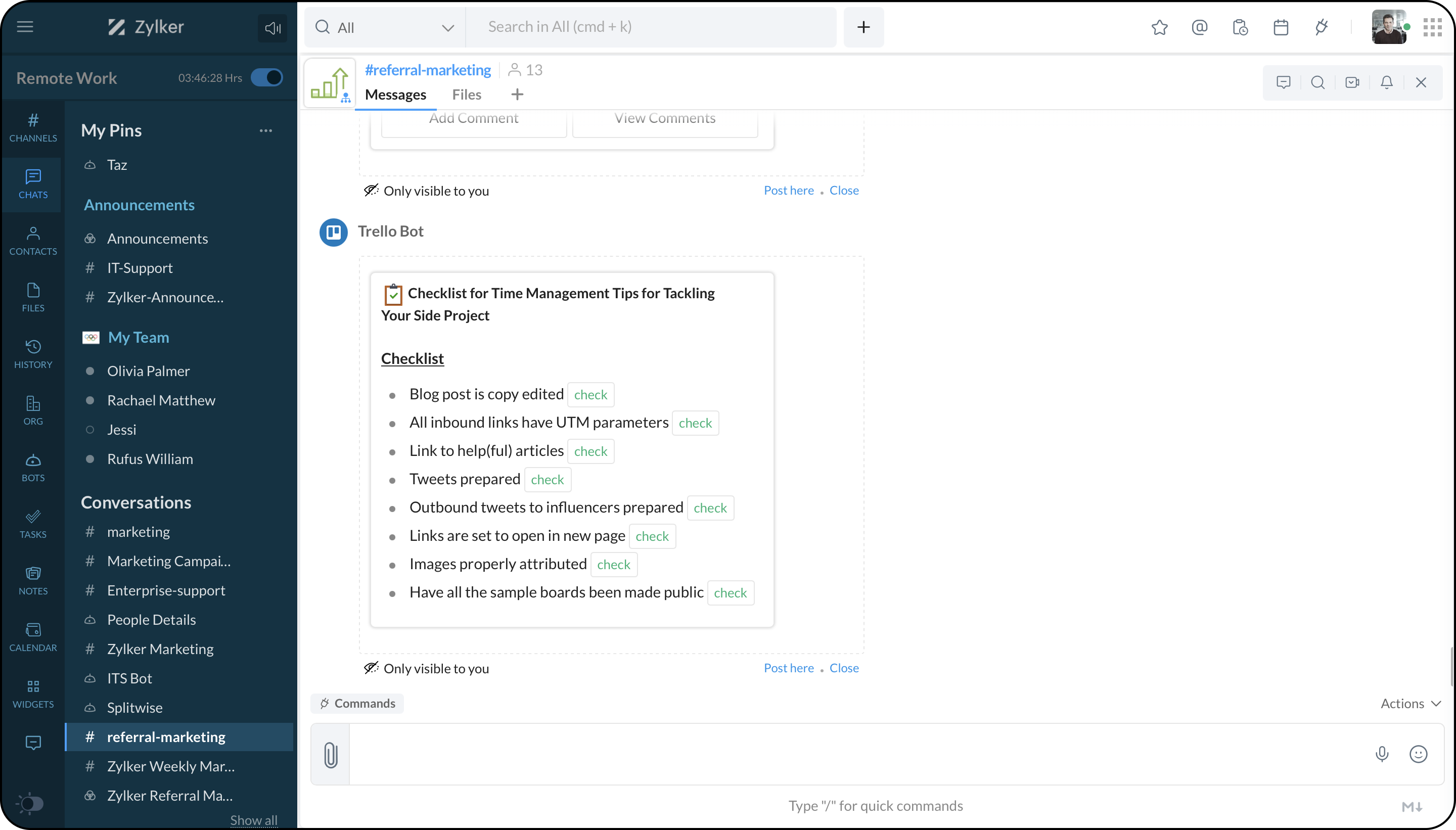The image size is (1456, 830).
Task: Add a new tab with plus
Action: click(x=517, y=95)
